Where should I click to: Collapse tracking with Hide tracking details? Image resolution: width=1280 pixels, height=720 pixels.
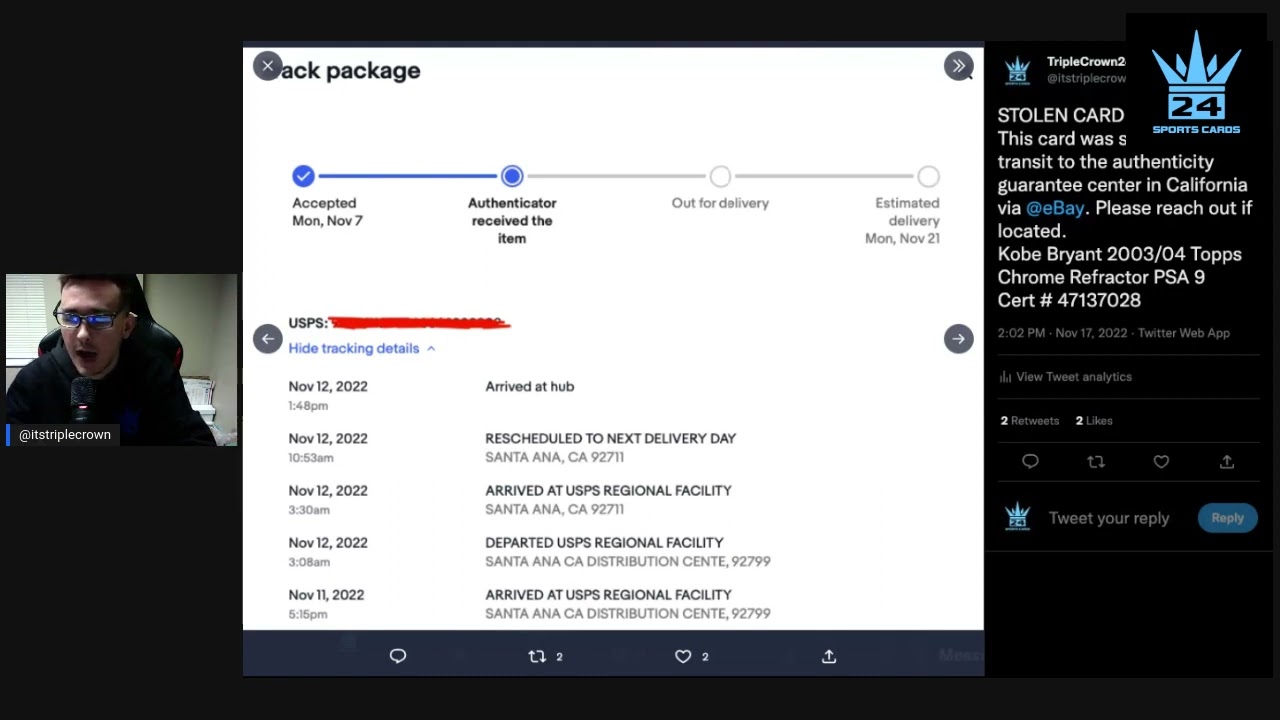[362, 348]
